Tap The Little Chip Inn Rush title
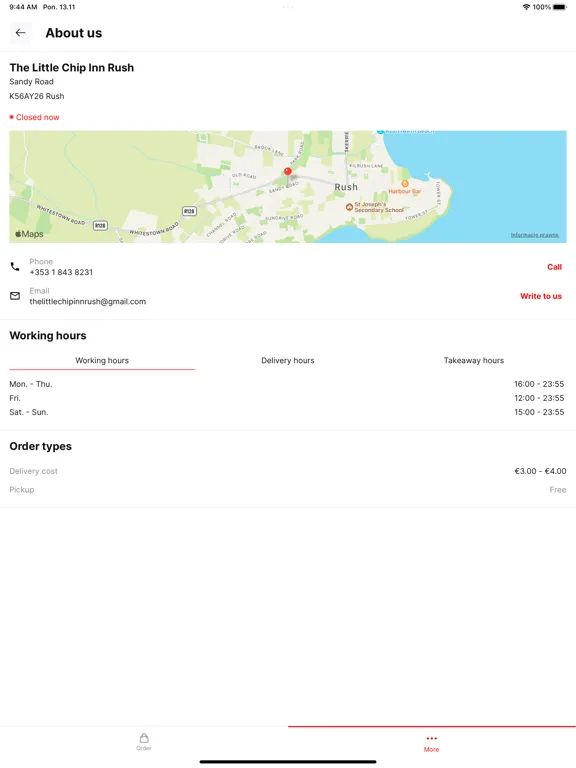Image resolution: width=576 pixels, height=768 pixels. (x=72, y=68)
